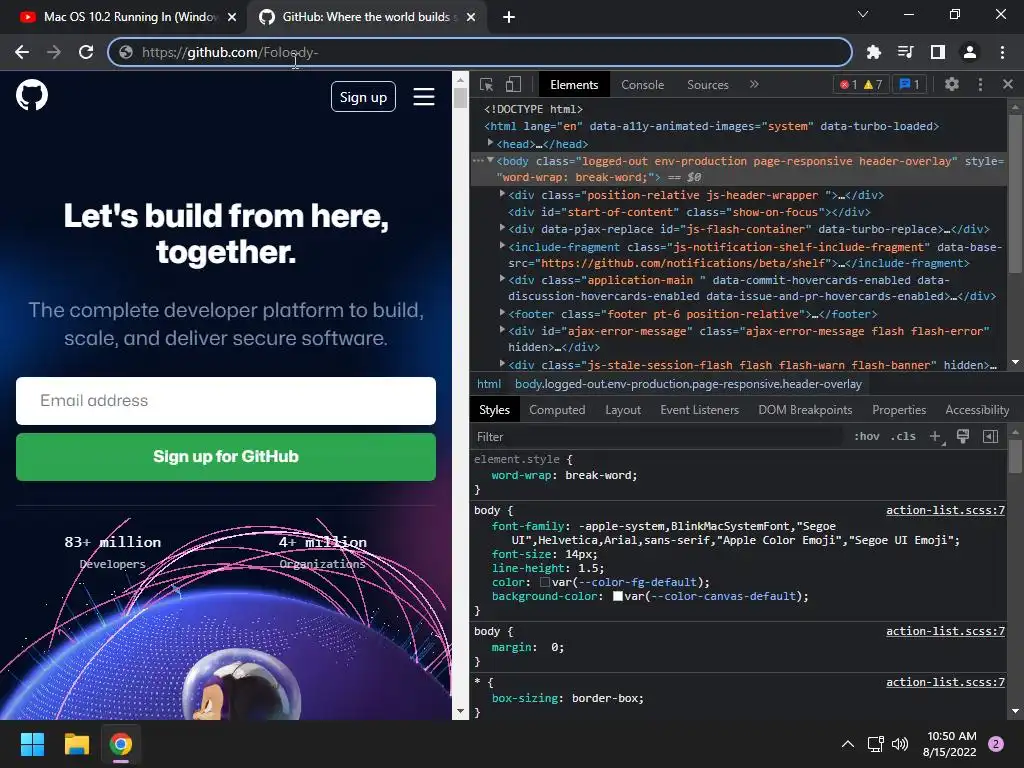
Task: Reload the current page
Action: pos(86,52)
